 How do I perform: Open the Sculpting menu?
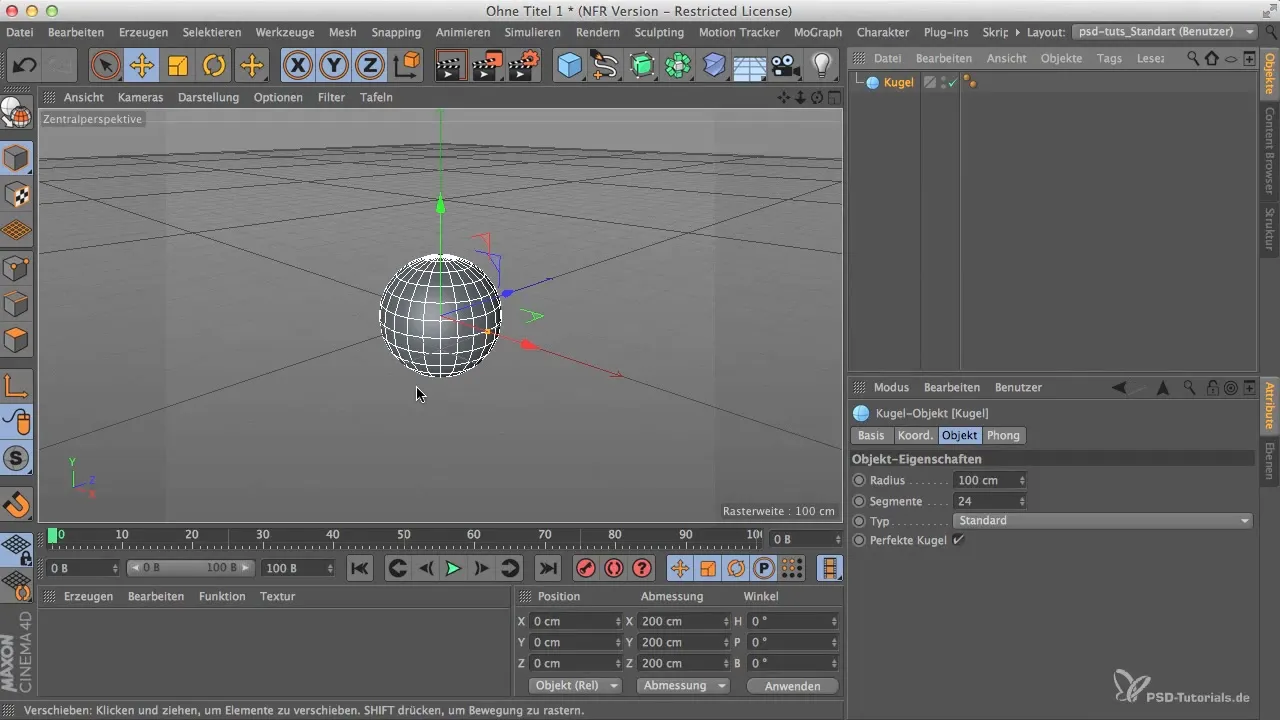pos(659,32)
